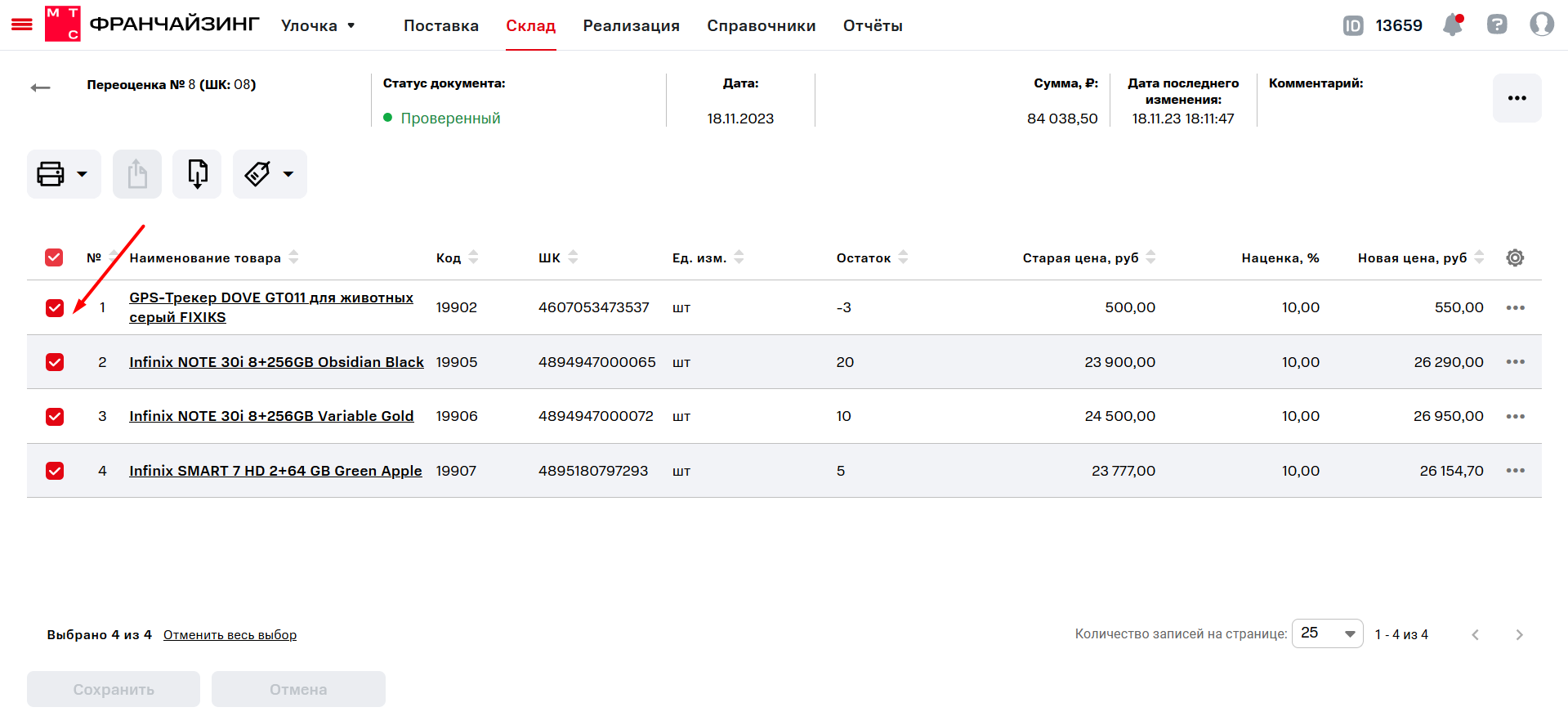
Task: Open row actions for Obsidian Black
Action: pyautogui.click(x=1516, y=362)
